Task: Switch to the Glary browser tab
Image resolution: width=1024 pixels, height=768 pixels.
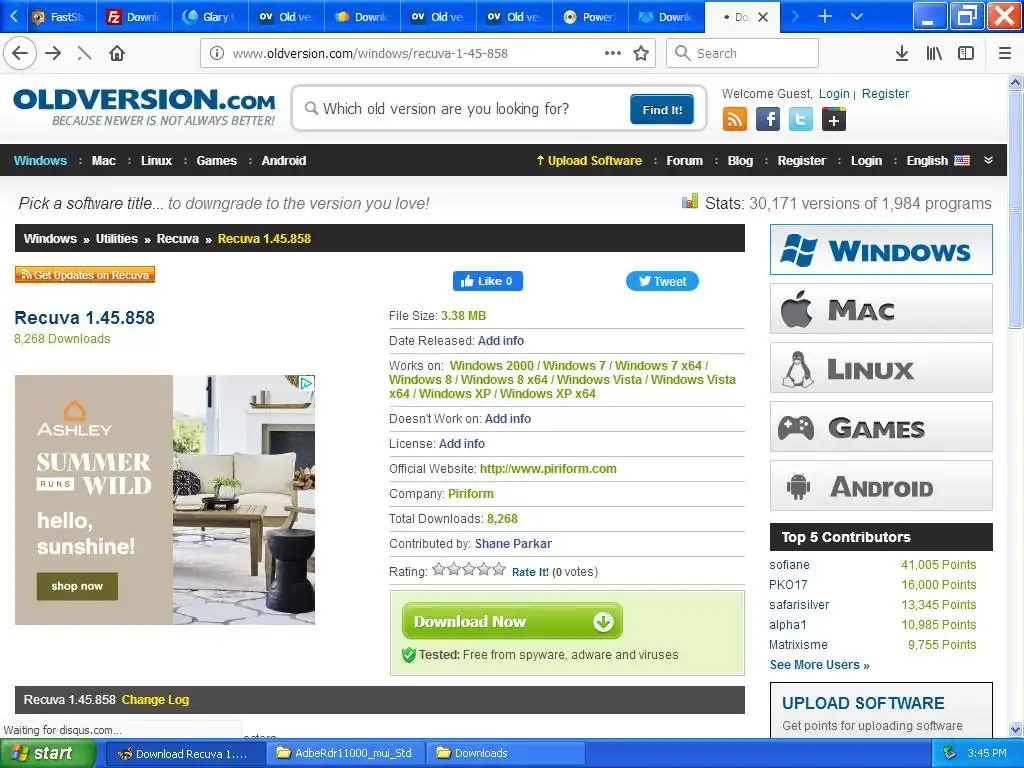Action: click(x=210, y=17)
